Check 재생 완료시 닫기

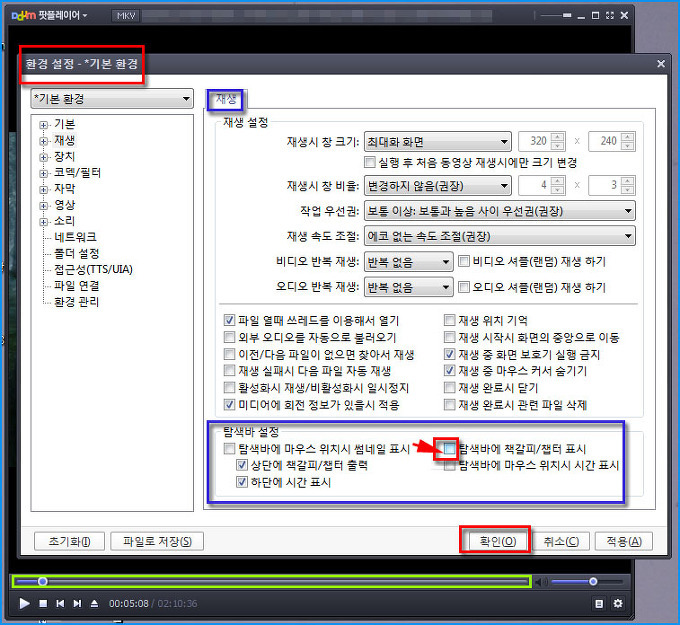click(450, 388)
